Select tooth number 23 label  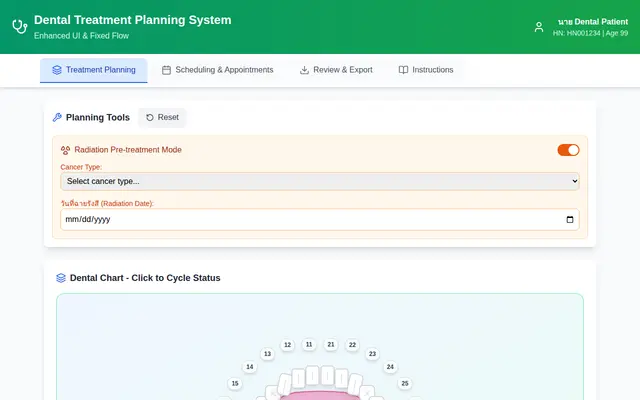coord(372,354)
